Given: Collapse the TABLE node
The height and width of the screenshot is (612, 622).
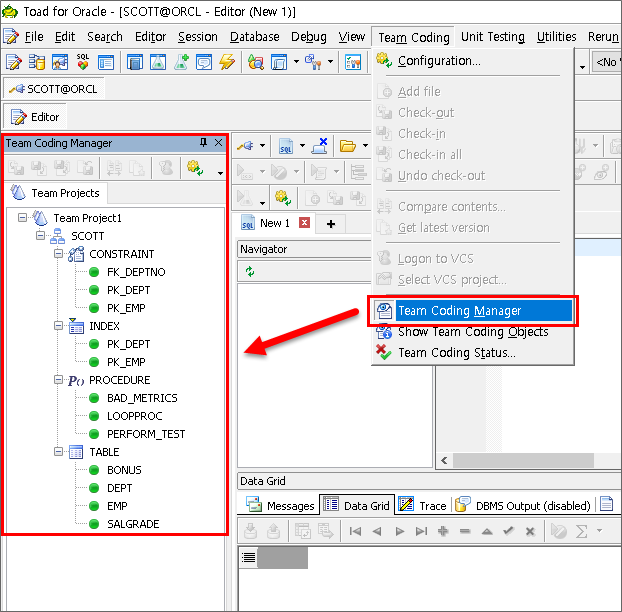Looking at the screenshot, I should point(58,451).
